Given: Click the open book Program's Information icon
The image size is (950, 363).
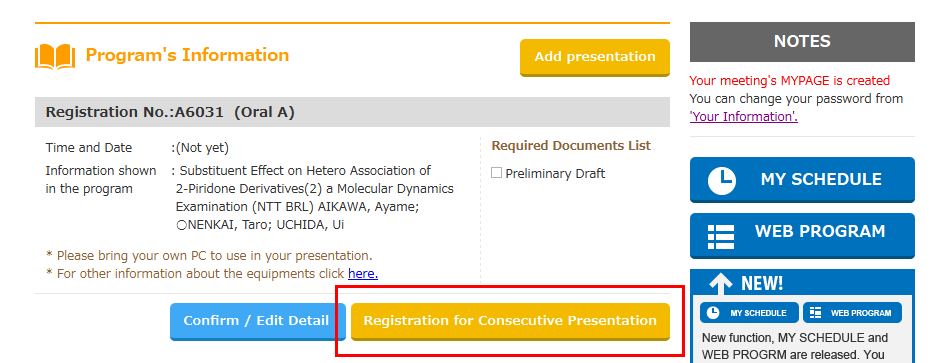Looking at the screenshot, I should point(55,56).
